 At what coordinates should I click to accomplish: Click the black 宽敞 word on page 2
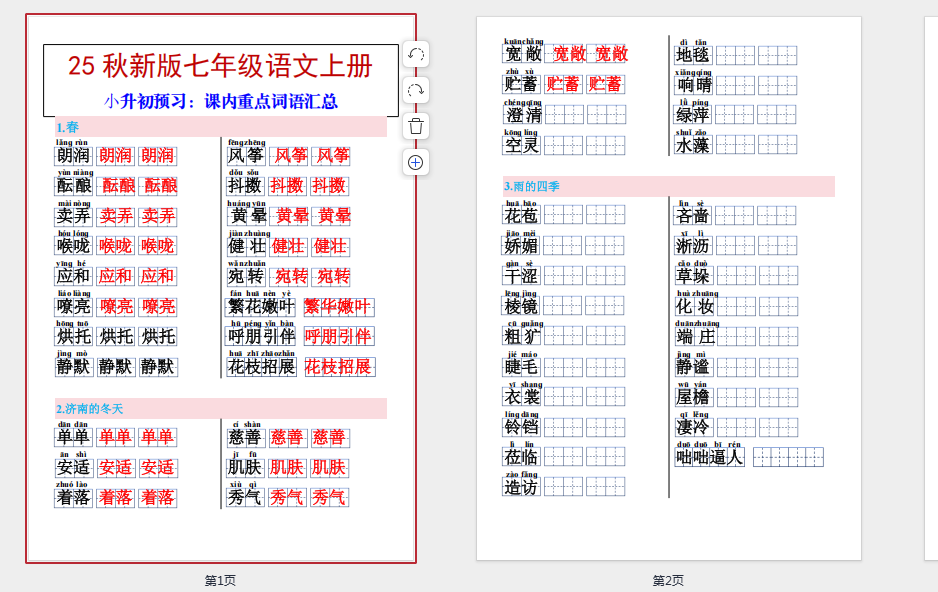(521, 54)
